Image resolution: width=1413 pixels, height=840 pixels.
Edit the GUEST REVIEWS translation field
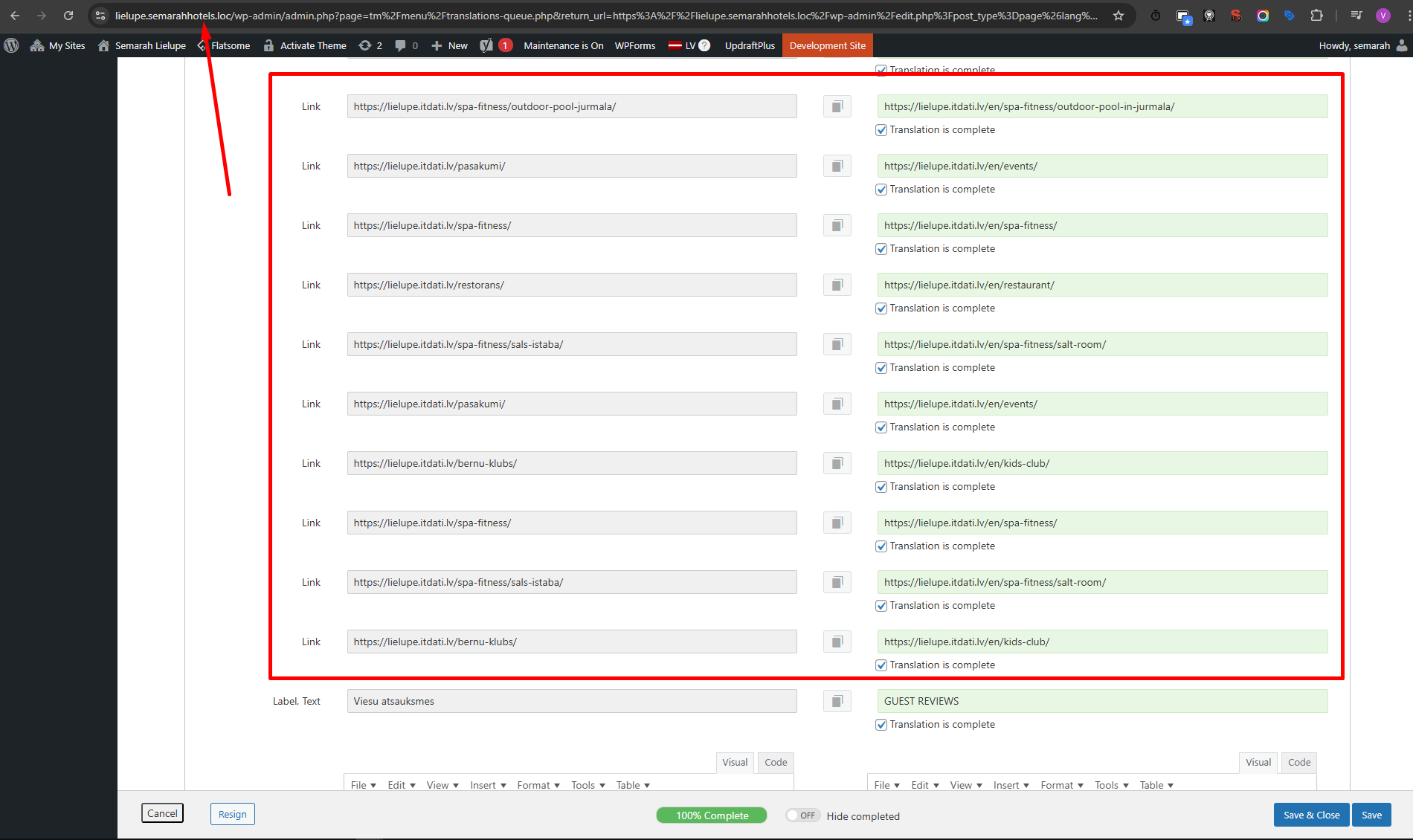coord(1102,701)
